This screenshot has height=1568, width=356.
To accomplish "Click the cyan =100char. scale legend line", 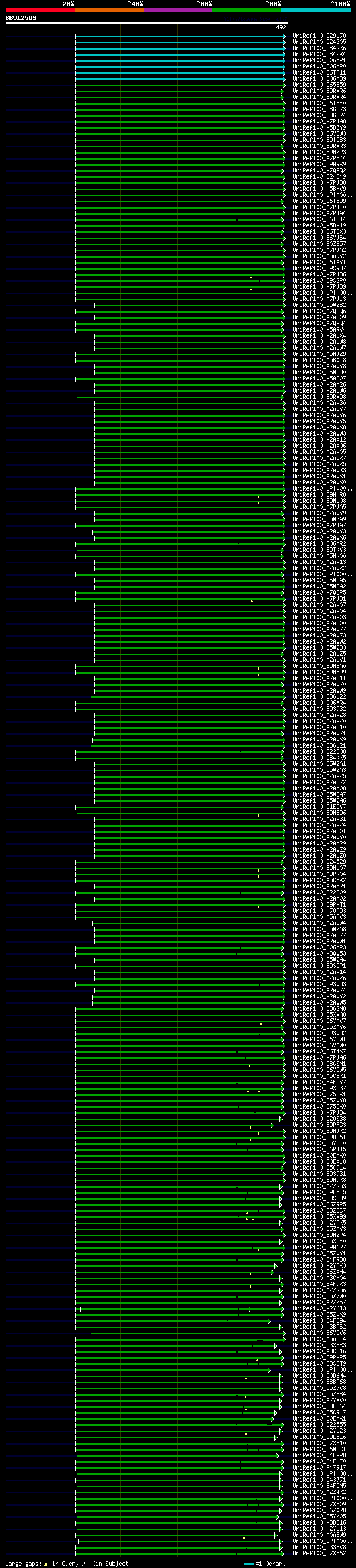I will (248, 1564).
